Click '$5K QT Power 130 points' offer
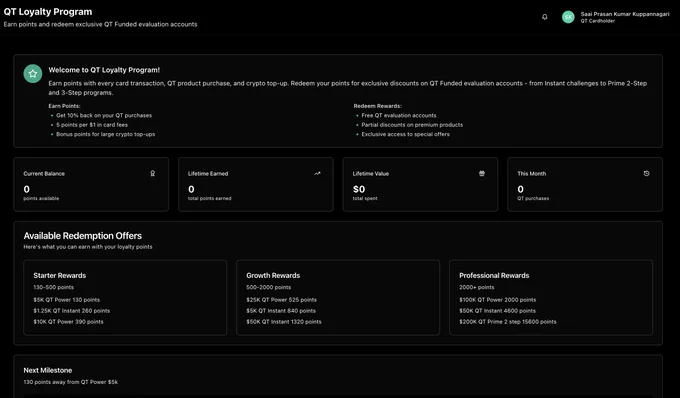 pyautogui.click(x=66, y=300)
